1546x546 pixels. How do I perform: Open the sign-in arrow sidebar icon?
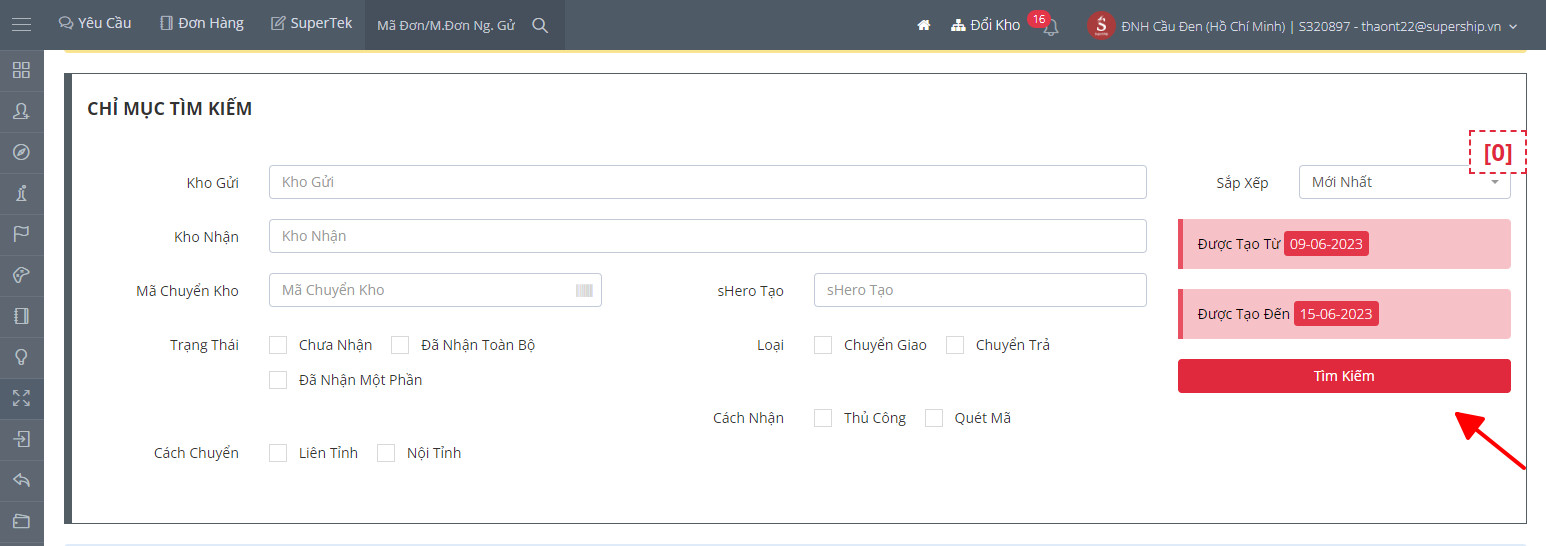pos(21,439)
